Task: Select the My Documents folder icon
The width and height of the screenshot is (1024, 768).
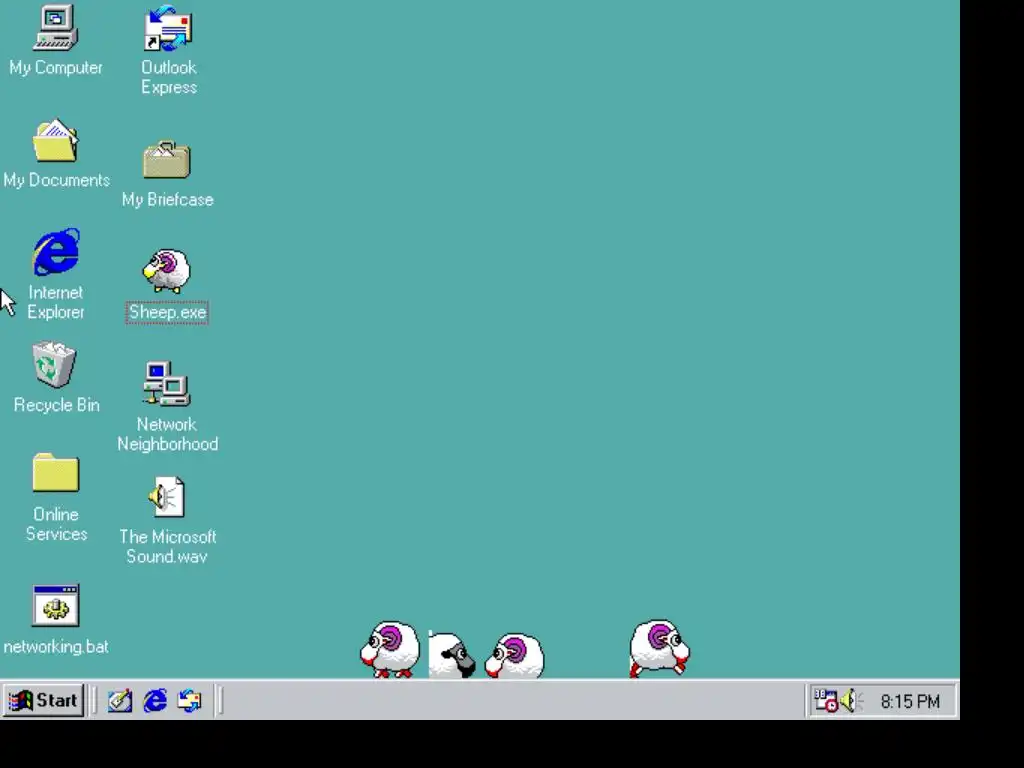Action: click(x=56, y=140)
